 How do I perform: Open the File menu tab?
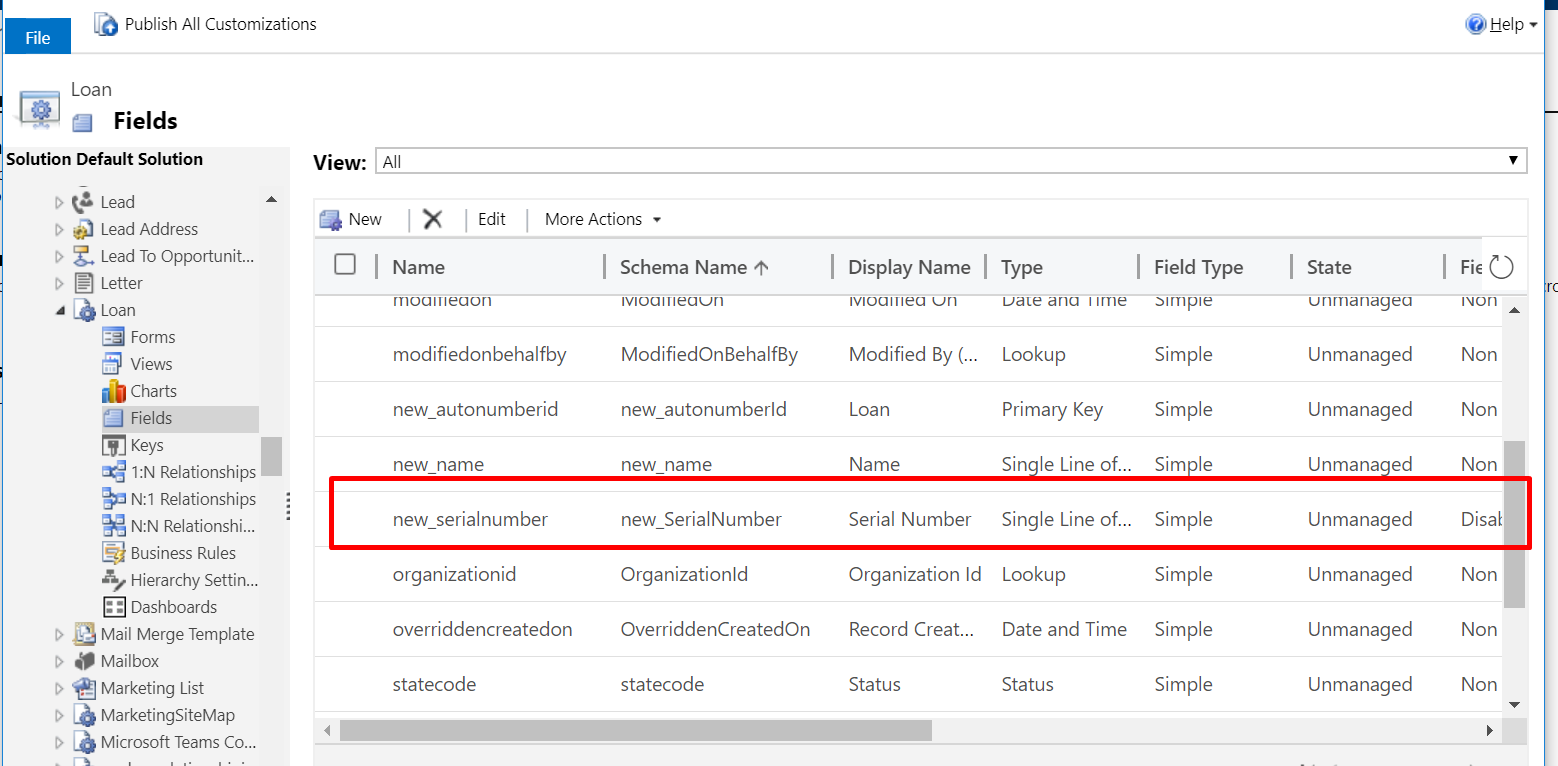pos(38,38)
